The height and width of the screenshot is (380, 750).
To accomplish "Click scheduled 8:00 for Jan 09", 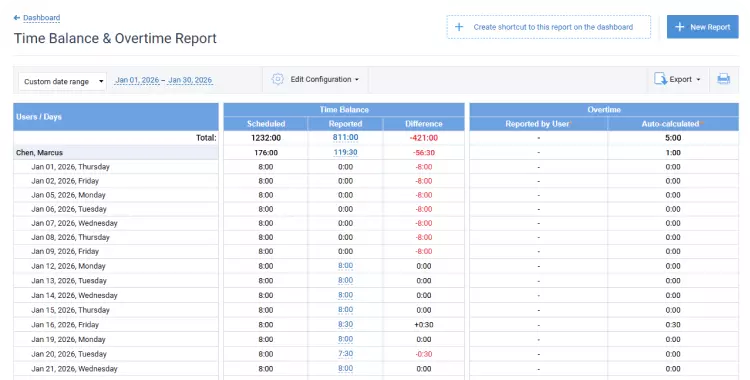I will (x=266, y=251).
